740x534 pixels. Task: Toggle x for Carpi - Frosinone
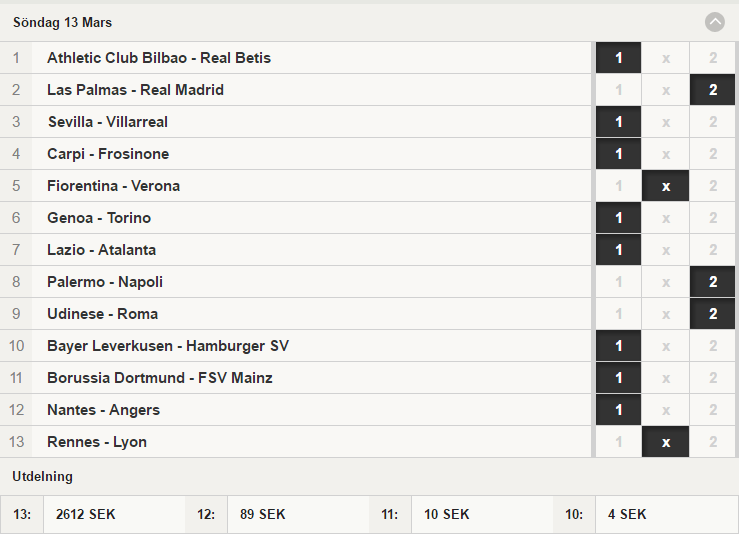click(x=665, y=154)
